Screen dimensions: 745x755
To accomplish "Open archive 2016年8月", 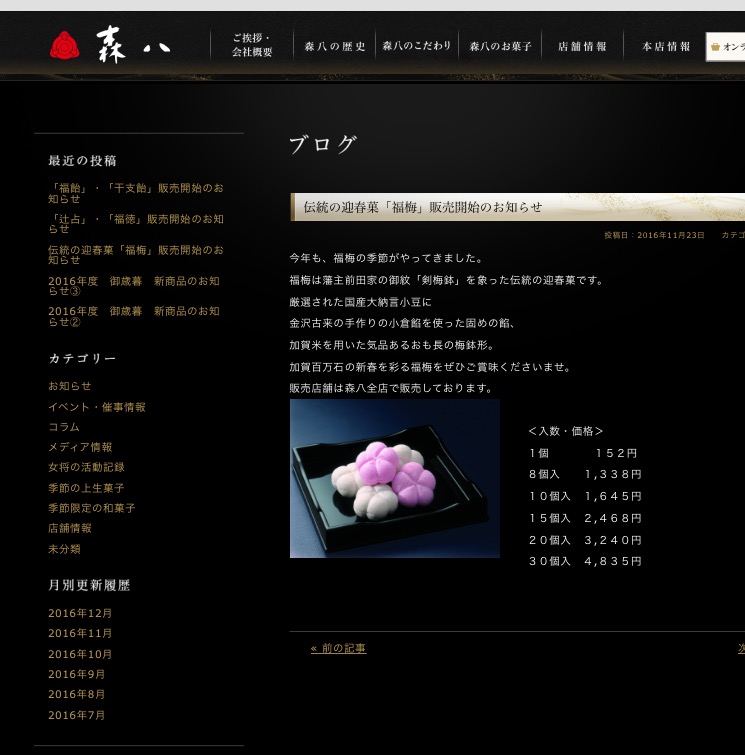I will (x=77, y=694).
